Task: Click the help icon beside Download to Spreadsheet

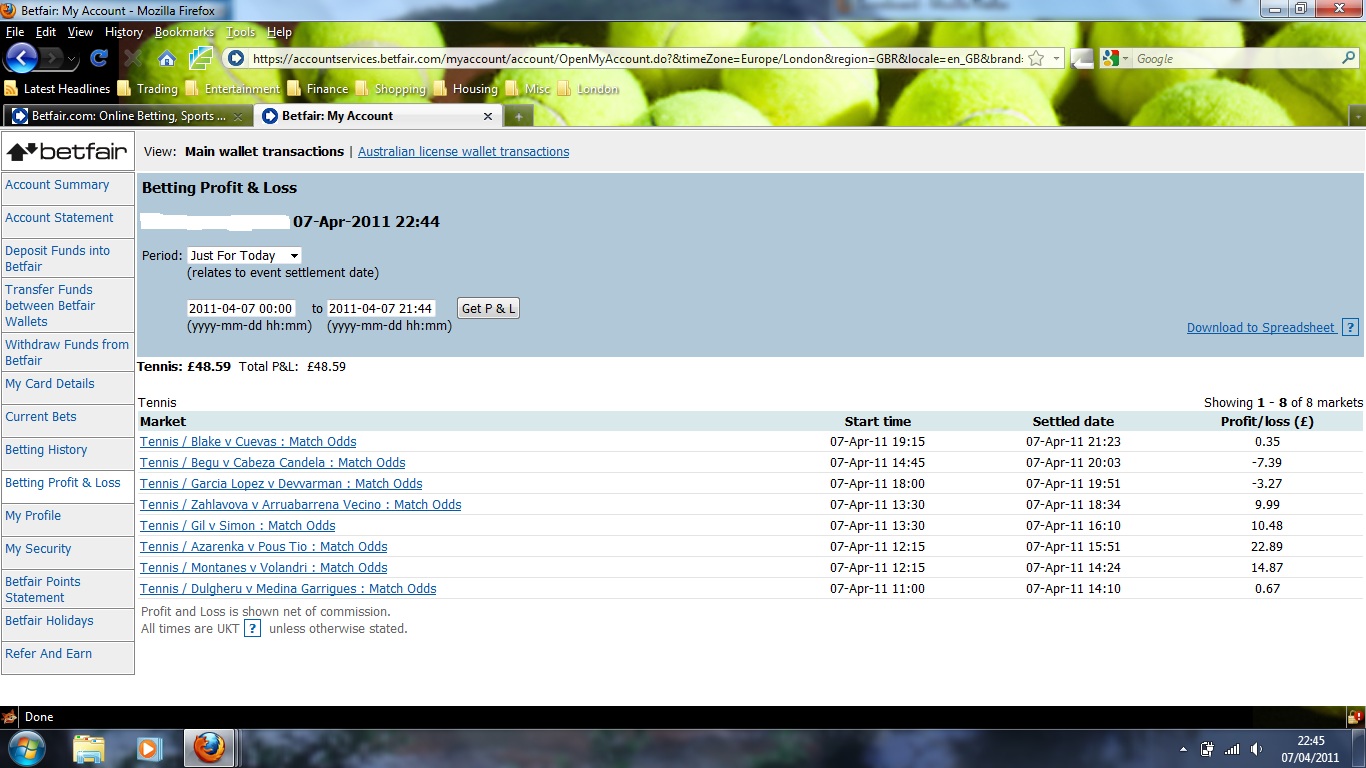Action: tap(1350, 327)
